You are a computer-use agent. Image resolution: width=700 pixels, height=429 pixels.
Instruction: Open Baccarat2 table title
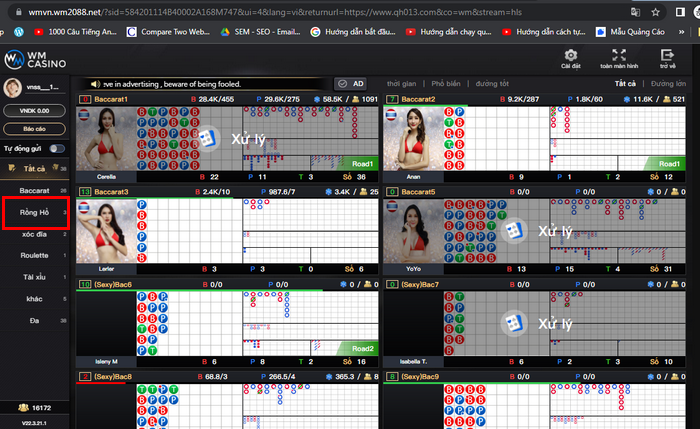pyautogui.click(x=418, y=99)
